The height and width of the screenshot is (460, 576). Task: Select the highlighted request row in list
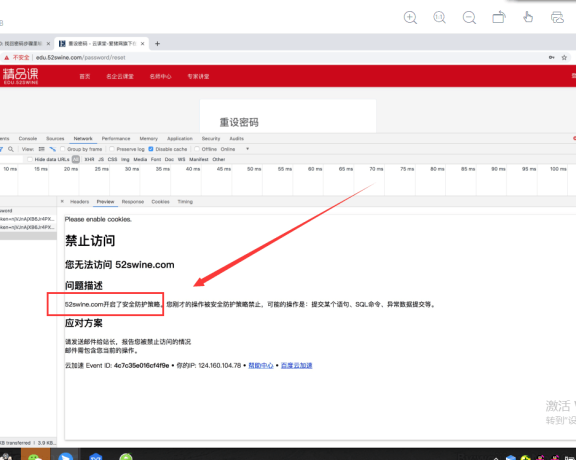[x=28, y=236]
